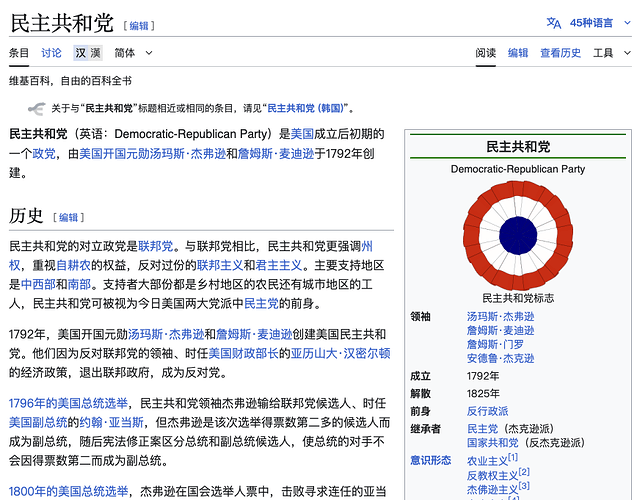The width and height of the screenshot is (637, 500).
Task: Expand the 简体 variant dropdown
Action: pyautogui.click(x=134, y=53)
